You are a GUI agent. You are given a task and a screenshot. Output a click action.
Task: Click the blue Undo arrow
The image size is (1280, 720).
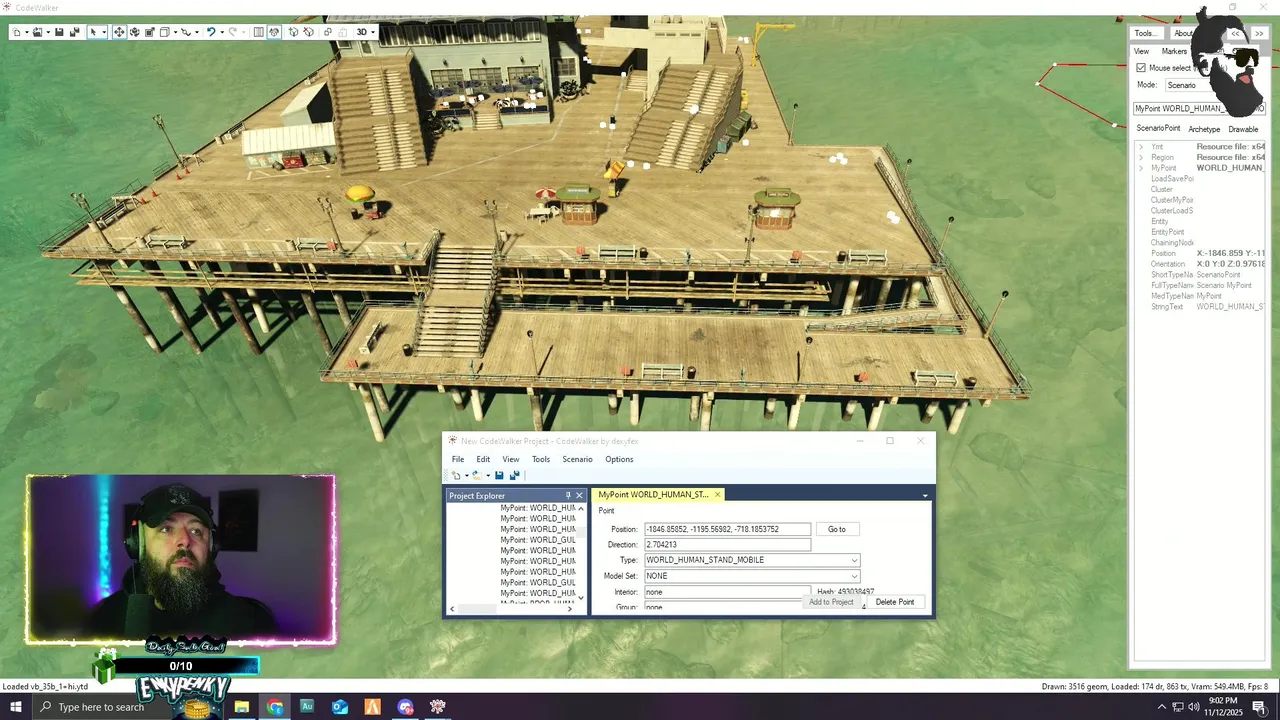[211, 32]
